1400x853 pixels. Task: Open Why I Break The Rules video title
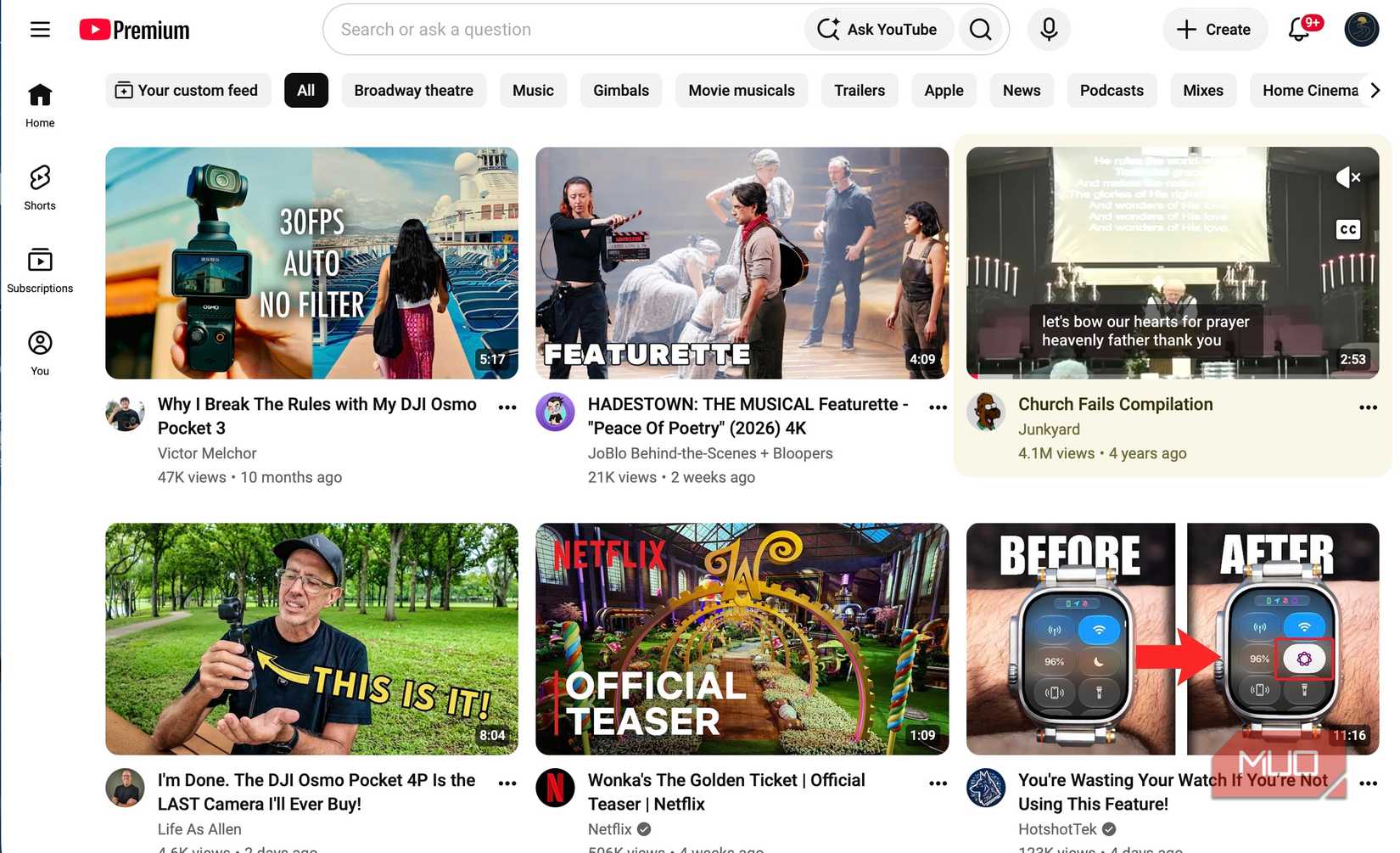tap(316, 416)
